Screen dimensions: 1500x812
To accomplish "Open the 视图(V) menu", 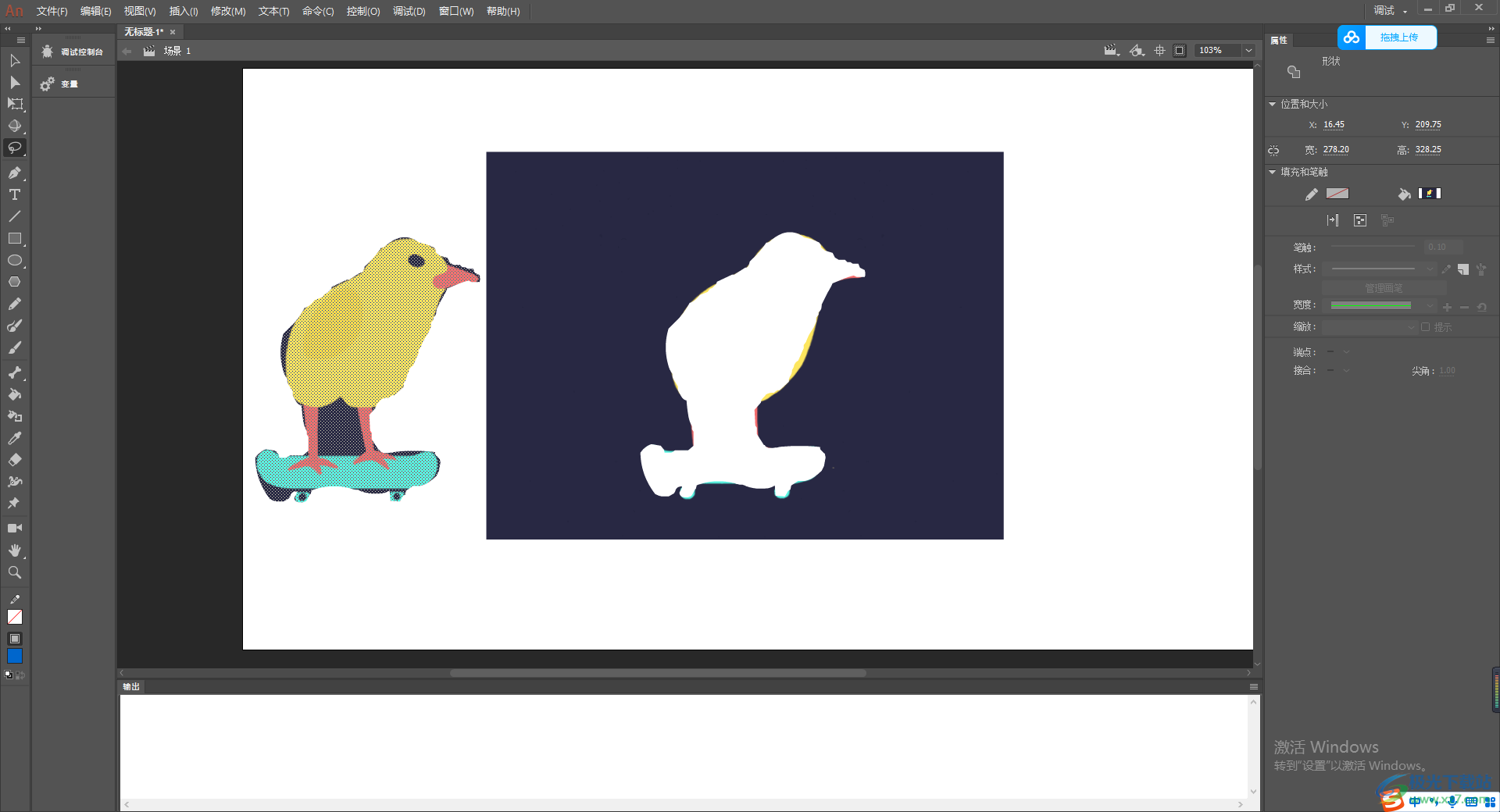I will click(x=140, y=11).
